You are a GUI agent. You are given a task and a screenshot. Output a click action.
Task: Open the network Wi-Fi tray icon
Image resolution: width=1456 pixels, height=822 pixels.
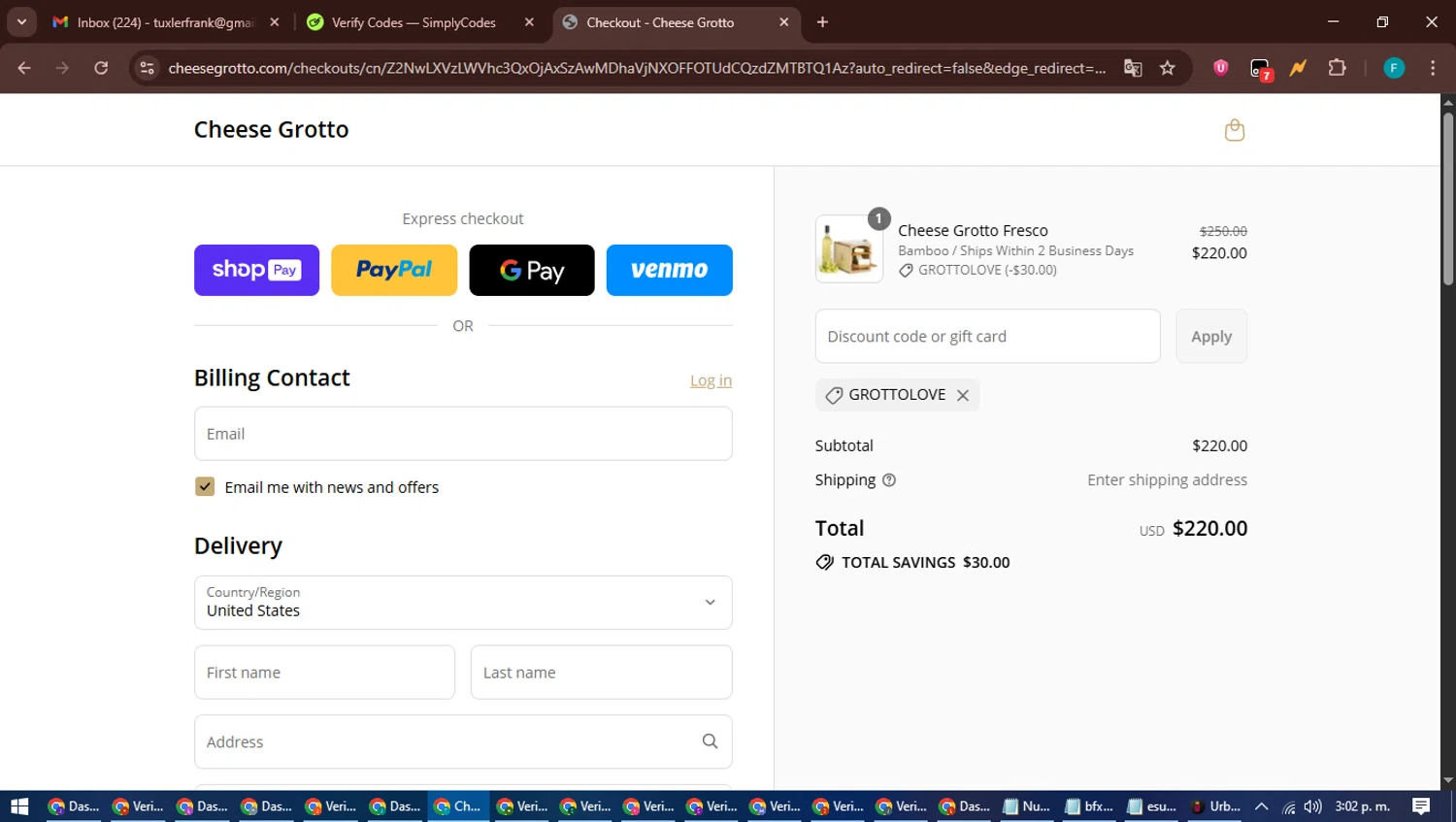[x=1289, y=806]
